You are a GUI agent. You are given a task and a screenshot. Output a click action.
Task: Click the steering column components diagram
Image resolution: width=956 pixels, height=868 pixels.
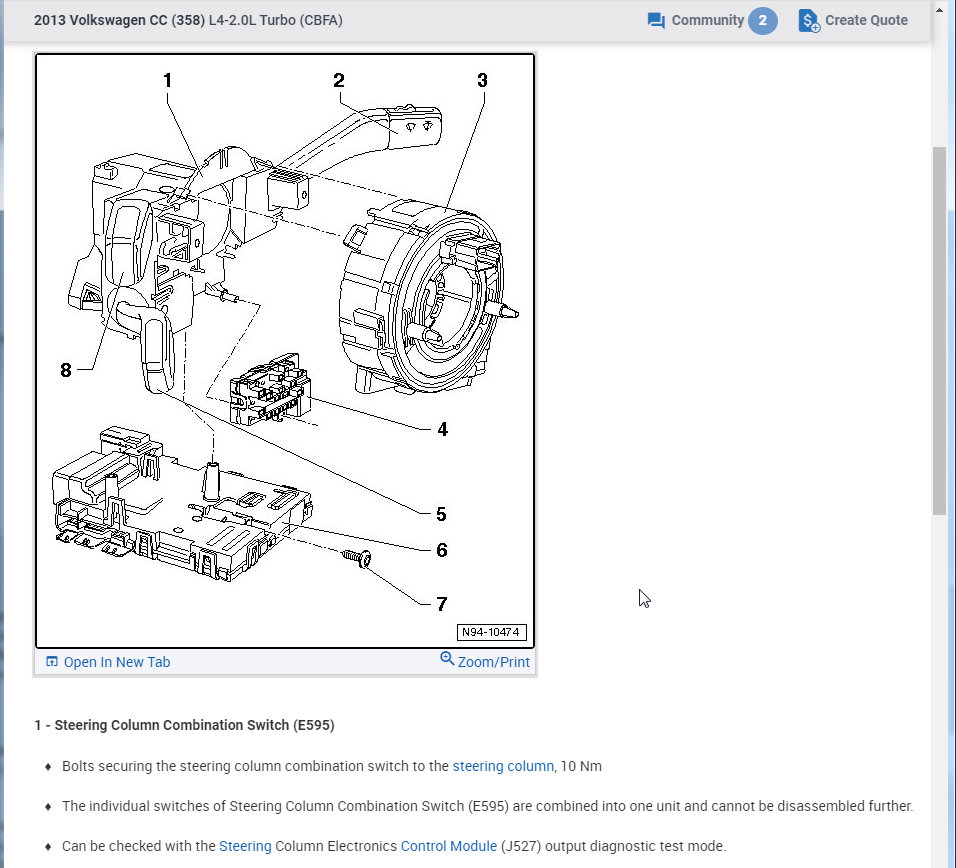click(x=285, y=350)
